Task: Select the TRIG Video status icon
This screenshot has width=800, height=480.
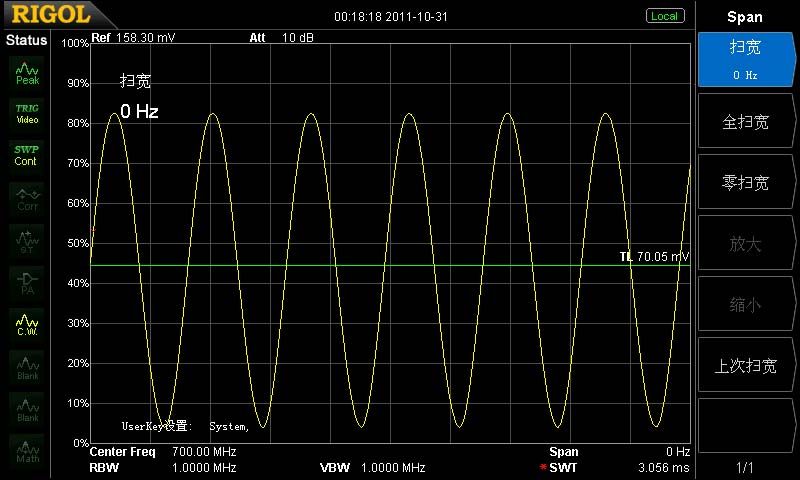Action: tap(27, 113)
